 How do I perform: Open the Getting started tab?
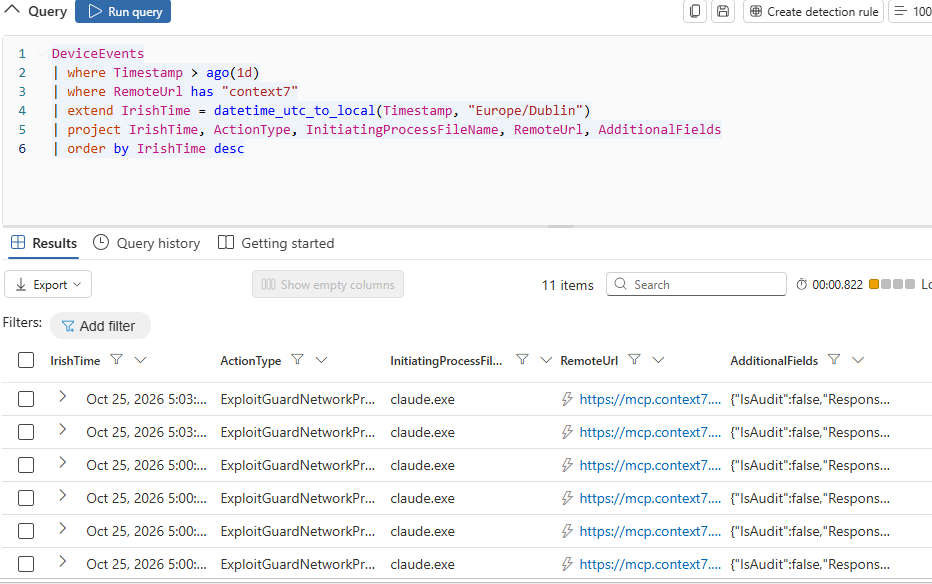(276, 243)
